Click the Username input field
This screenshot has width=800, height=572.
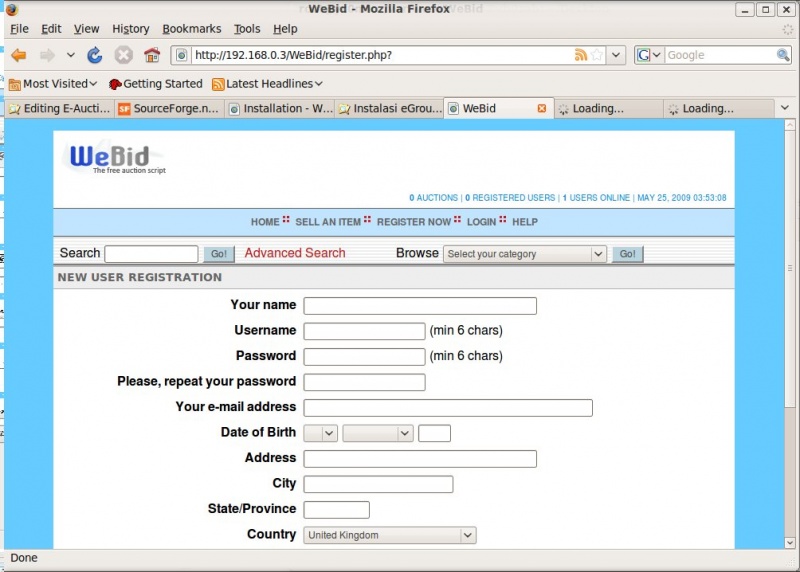(x=364, y=331)
